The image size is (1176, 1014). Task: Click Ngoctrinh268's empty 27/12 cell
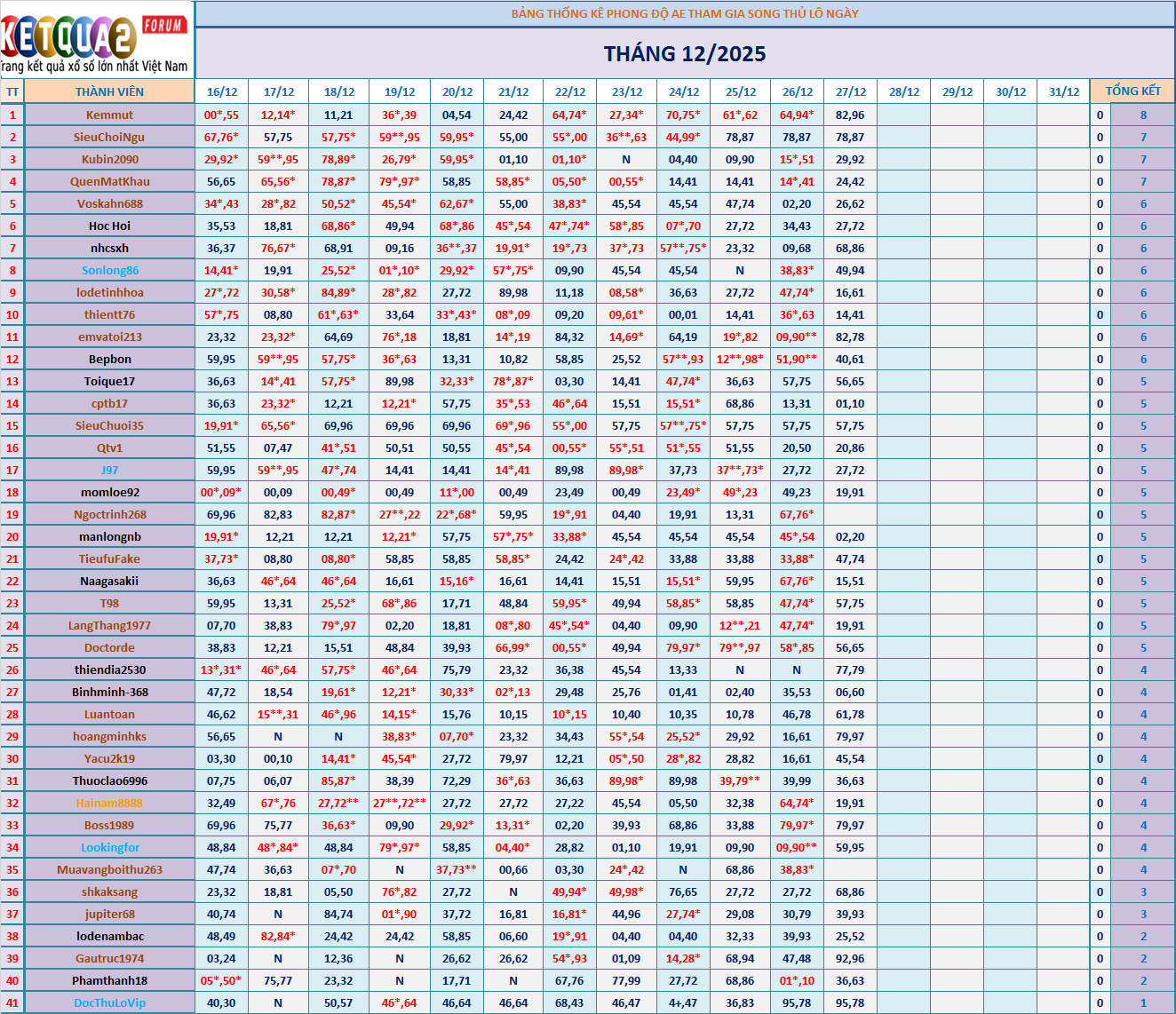tap(851, 514)
